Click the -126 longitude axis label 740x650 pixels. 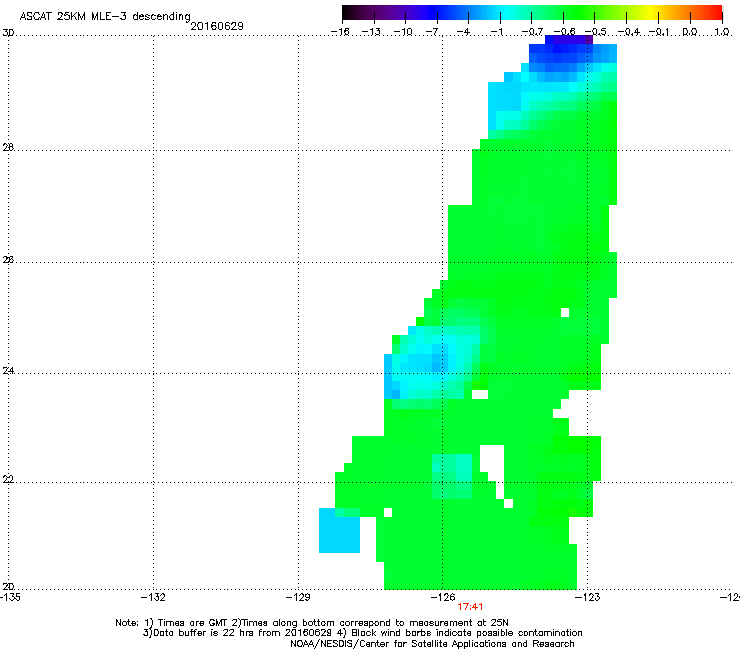(x=443, y=597)
